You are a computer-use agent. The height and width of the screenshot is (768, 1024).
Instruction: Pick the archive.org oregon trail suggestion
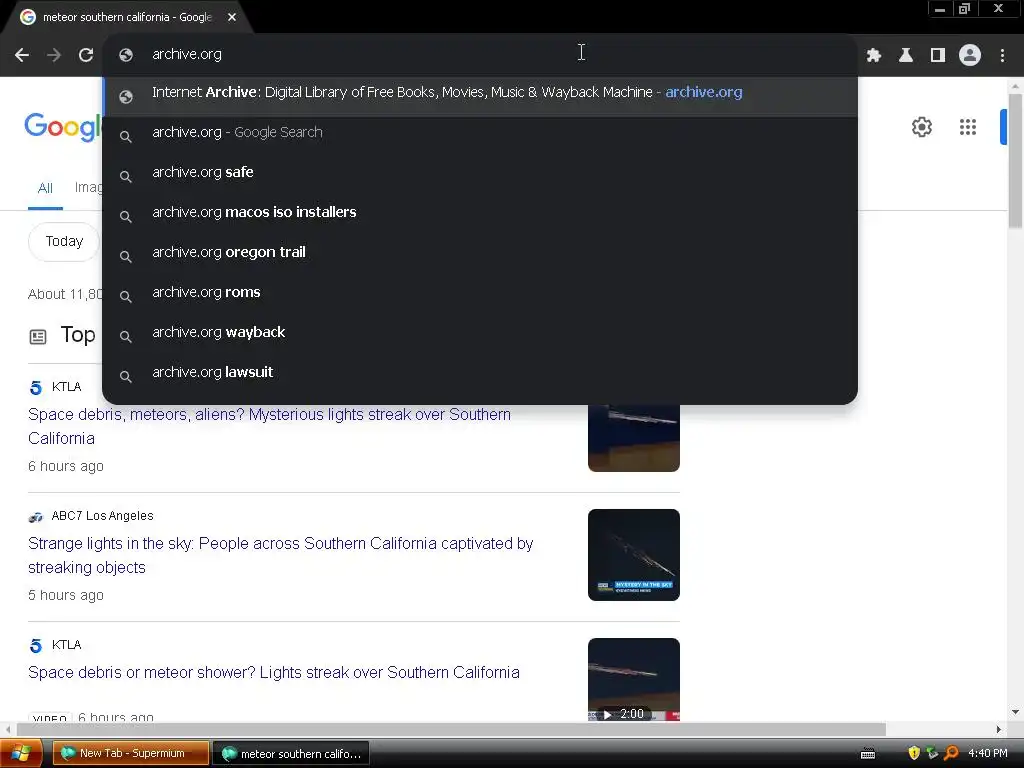[x=480, y=252]
